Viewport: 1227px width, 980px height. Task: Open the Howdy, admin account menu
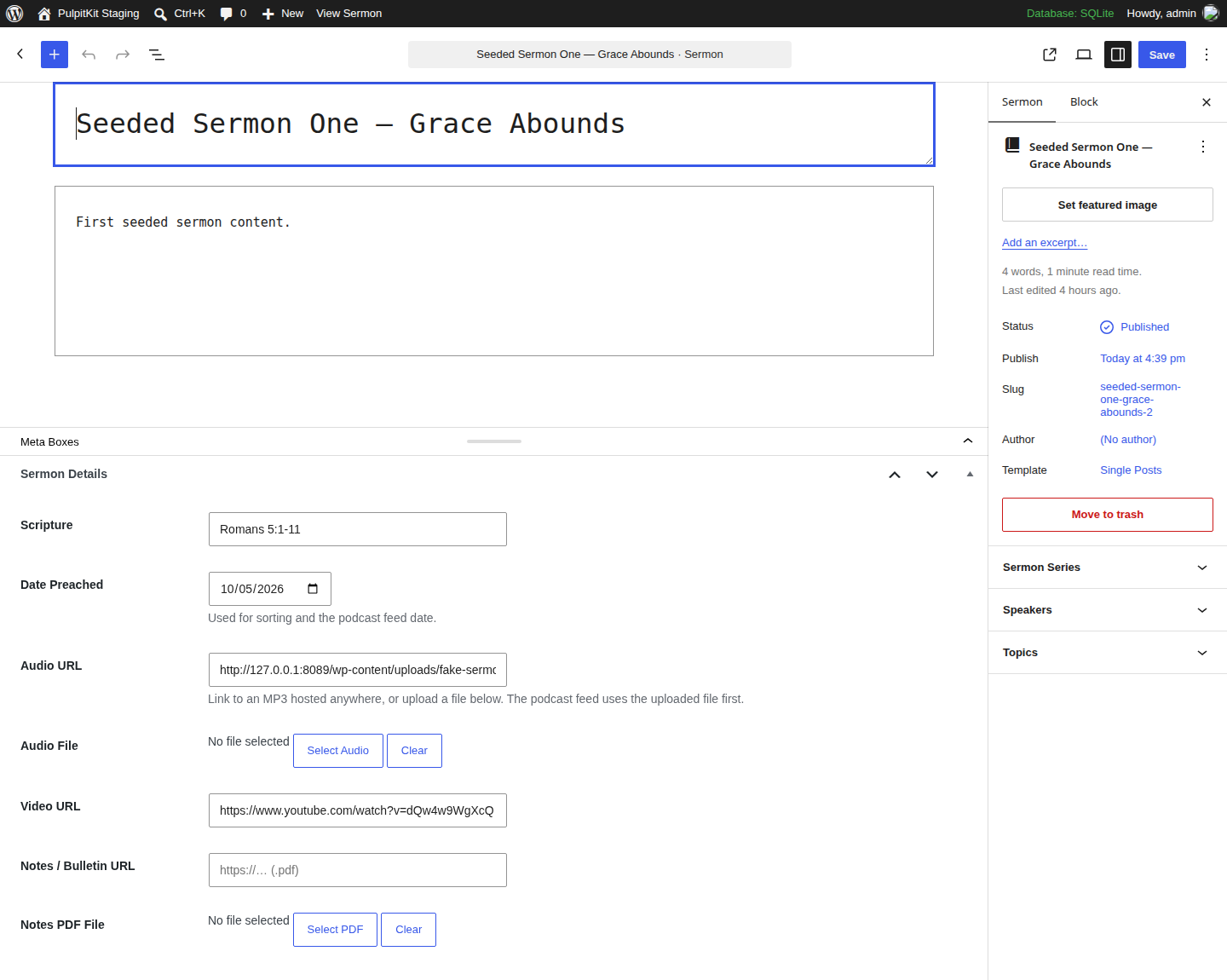[1172, 14]
